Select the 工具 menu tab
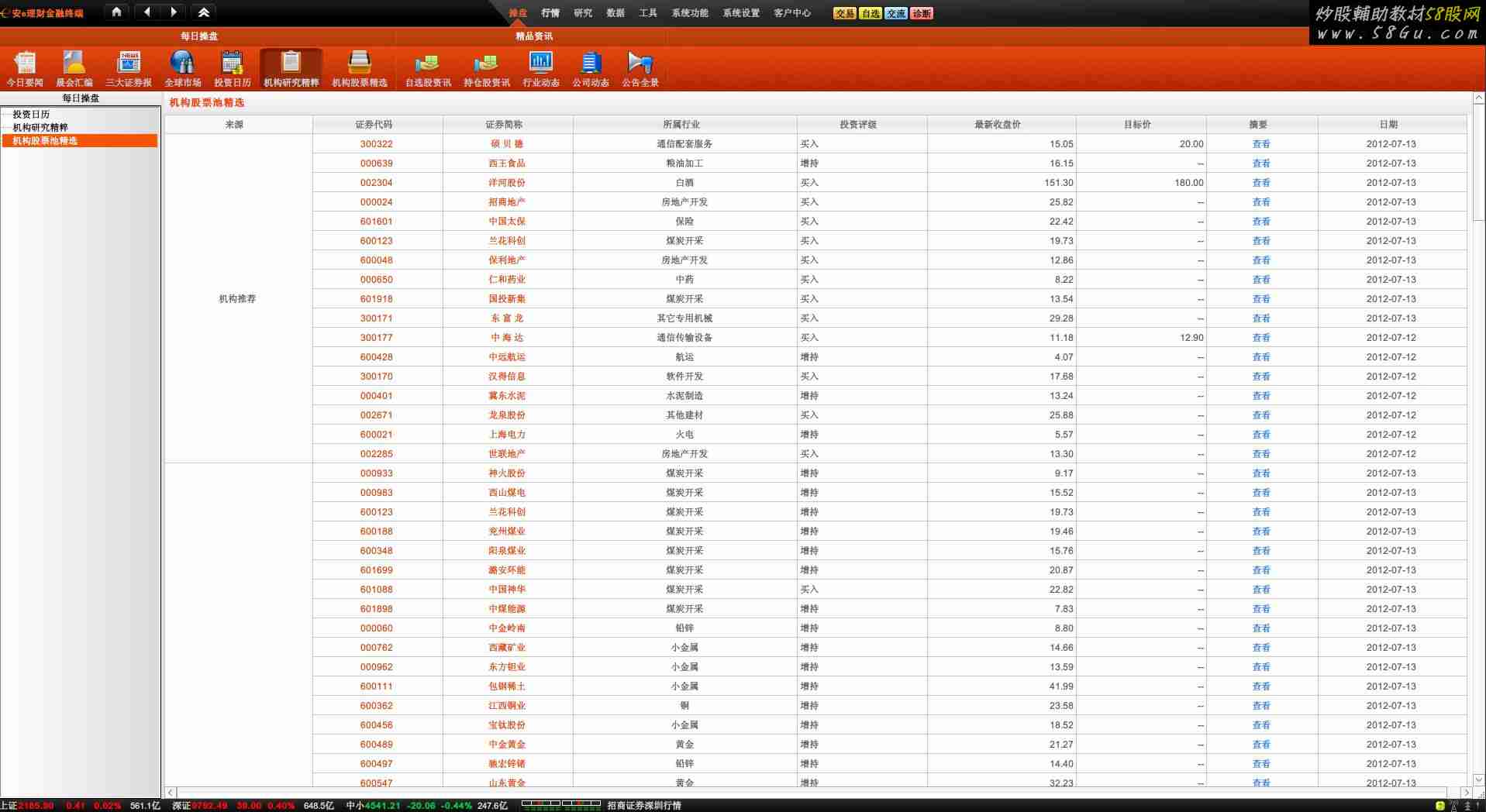Screen dimensions: 1486x812 point(648,13)
